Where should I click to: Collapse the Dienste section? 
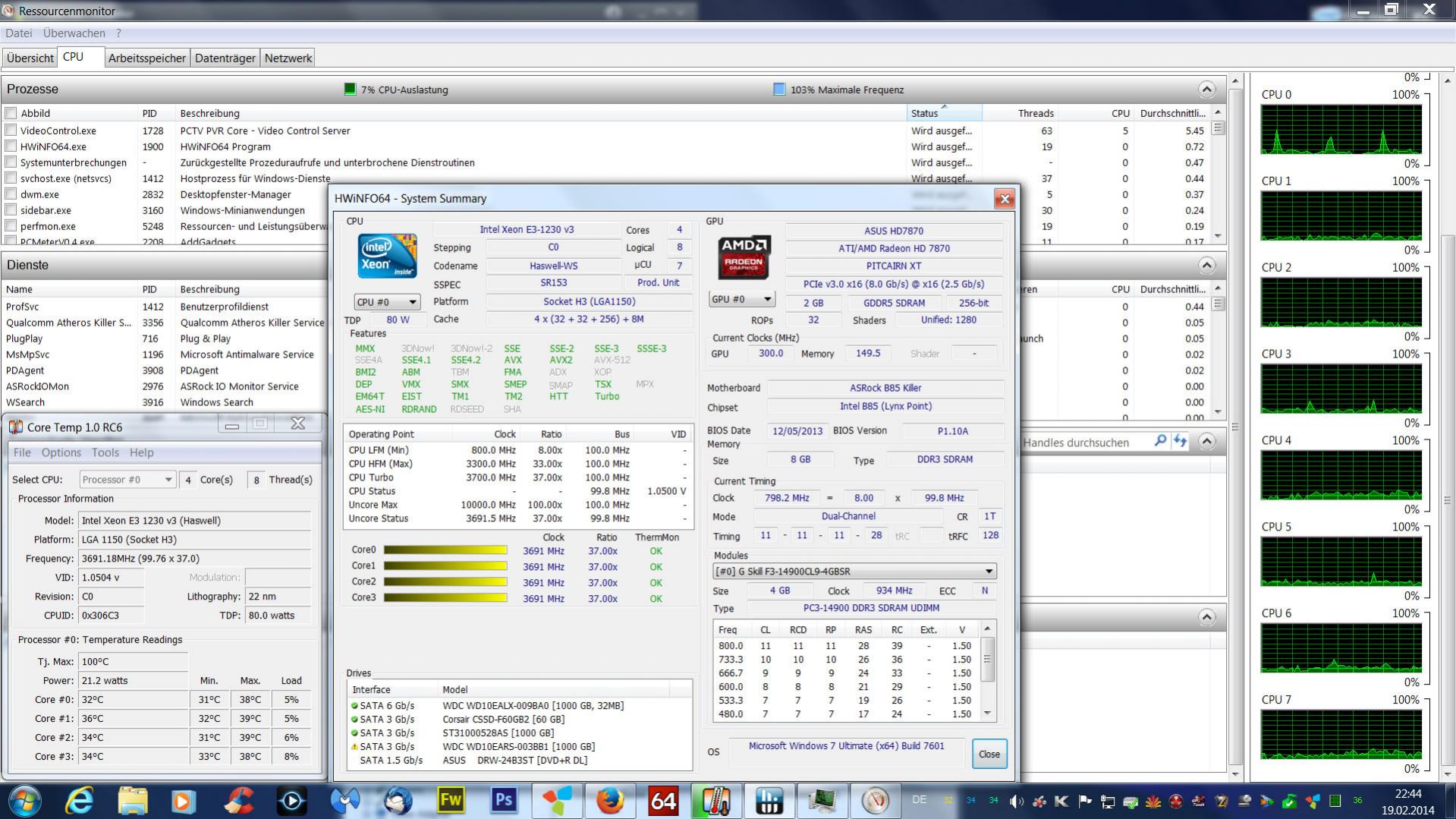(1206, 265)
